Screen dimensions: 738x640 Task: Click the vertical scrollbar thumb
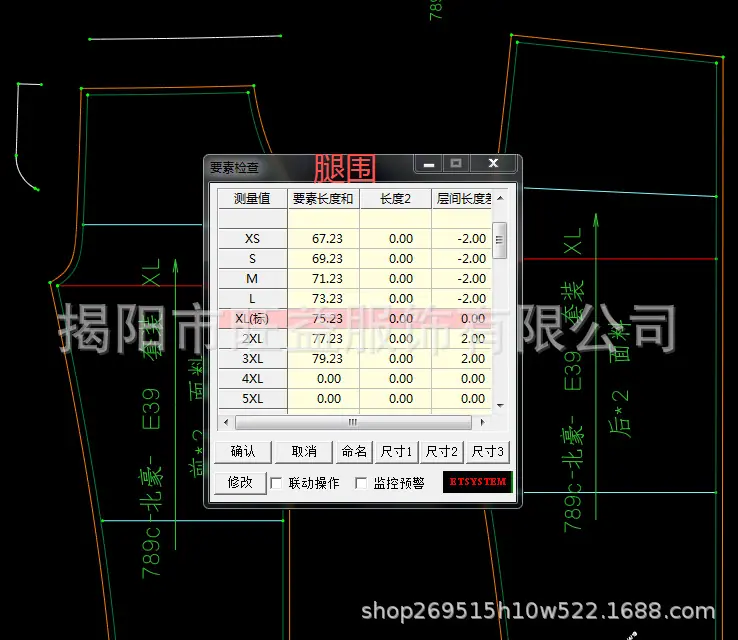point(500,240)
